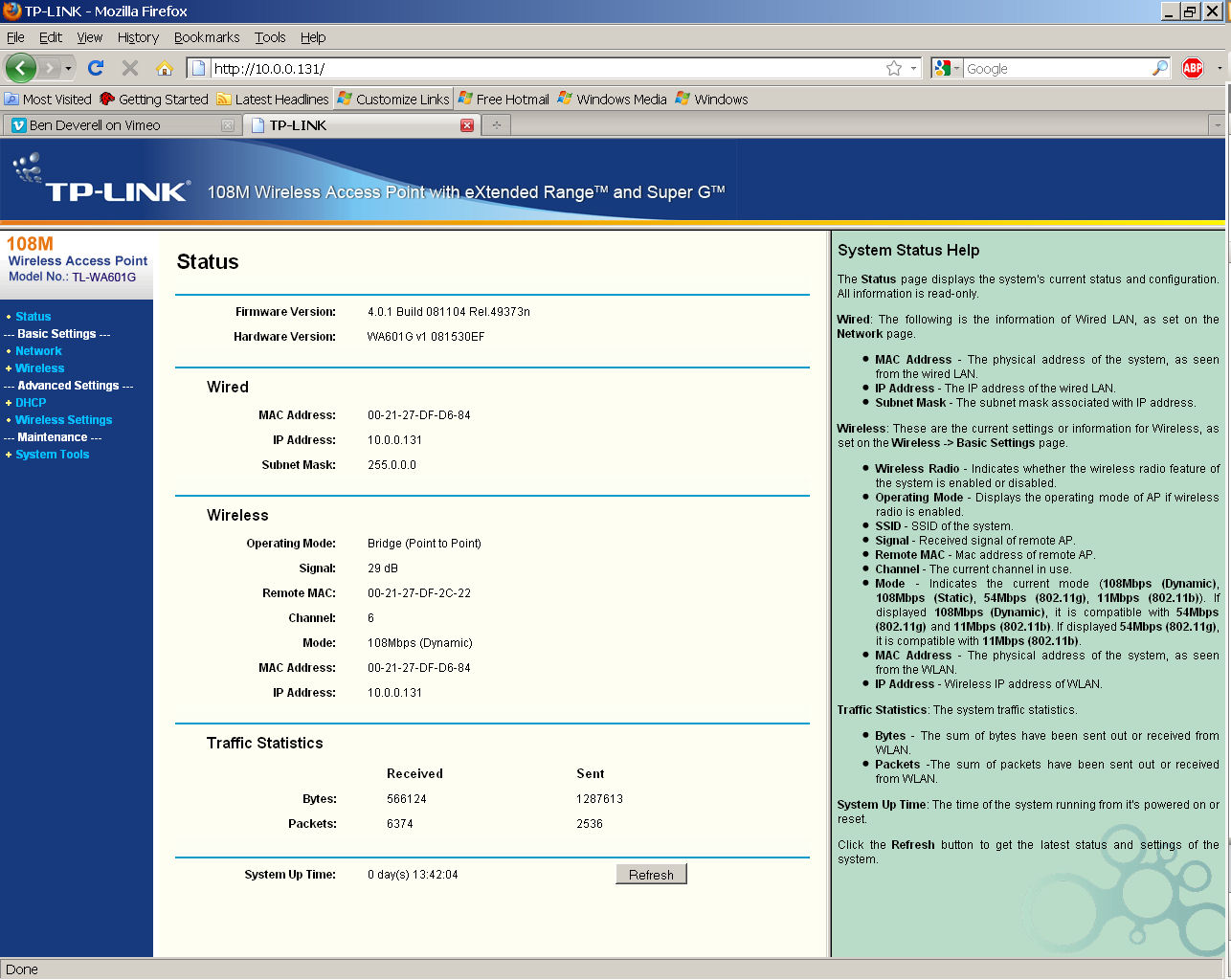This screenshot has width=1231, height=980.
Task: Expand the System Tools sidebar section
Action: (x=52, y=455)
